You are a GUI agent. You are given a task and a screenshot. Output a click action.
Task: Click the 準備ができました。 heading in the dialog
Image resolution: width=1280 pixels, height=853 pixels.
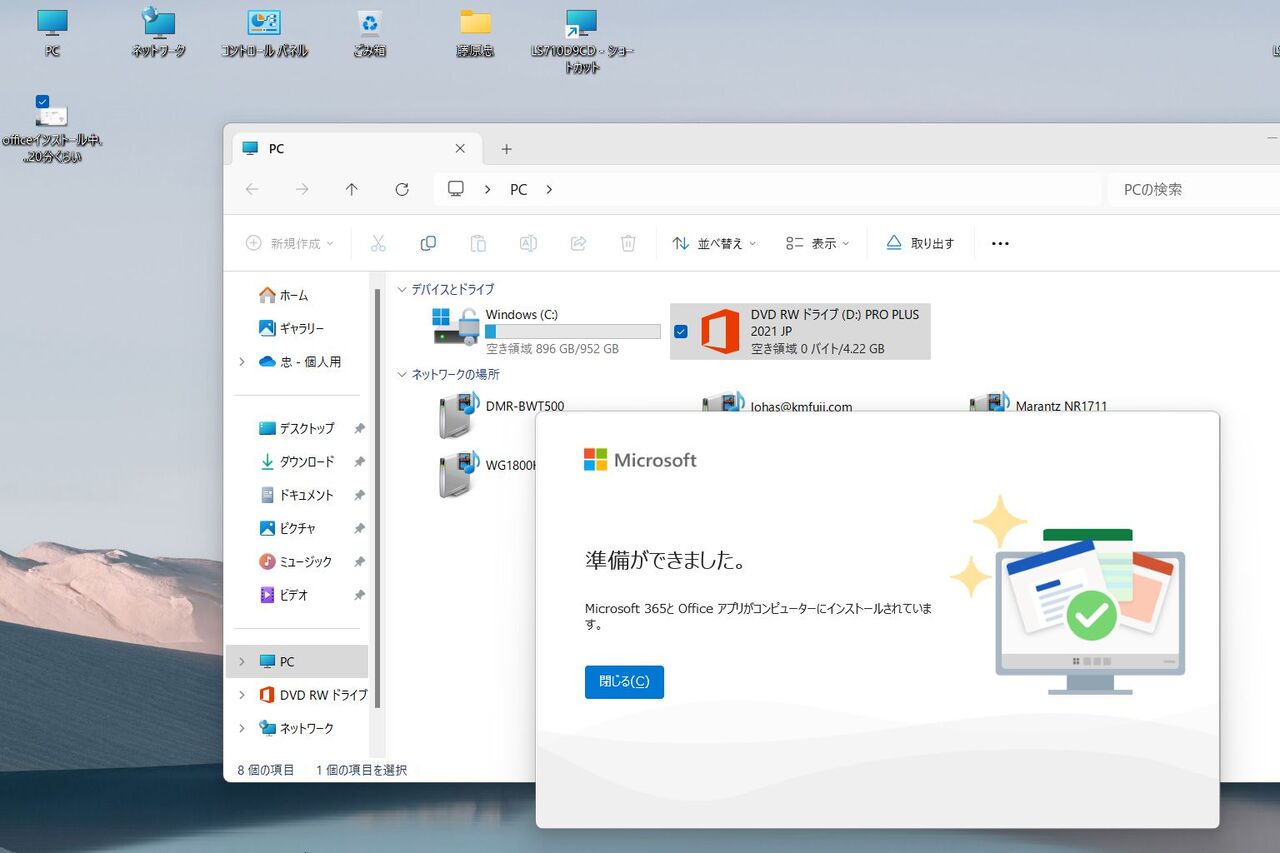coord(666,560)
